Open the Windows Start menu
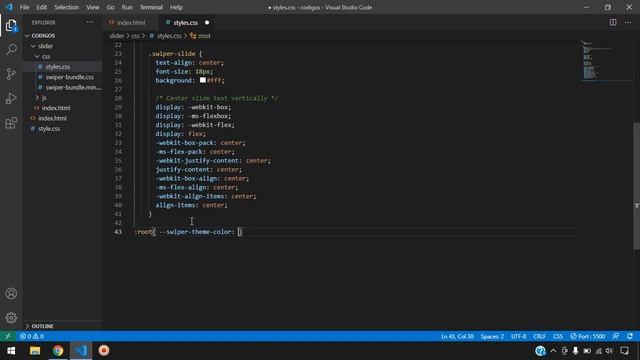 pos(11,351)
